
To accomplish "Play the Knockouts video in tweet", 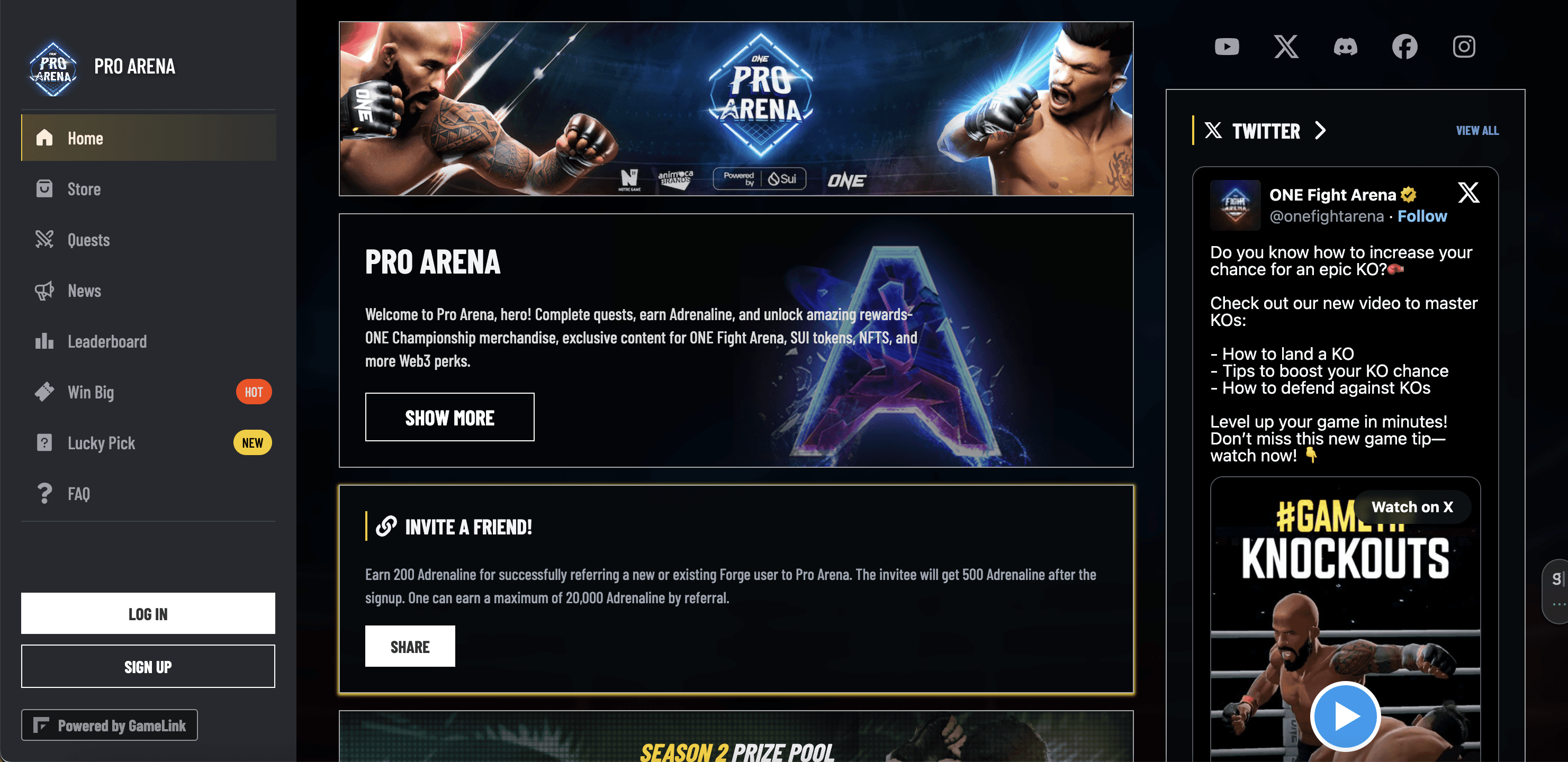I will tap(1345, 716).
